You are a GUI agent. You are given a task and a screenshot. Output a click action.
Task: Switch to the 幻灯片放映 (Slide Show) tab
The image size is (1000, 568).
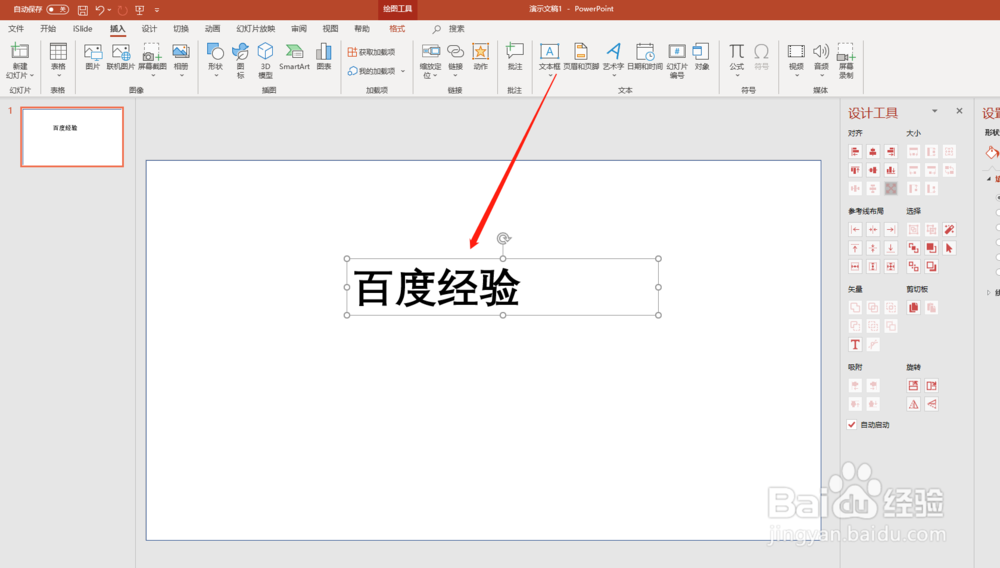(x=256, y=29)
